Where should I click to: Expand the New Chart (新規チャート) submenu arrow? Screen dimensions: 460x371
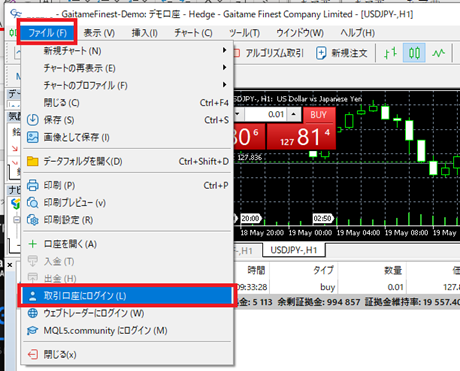click(225, 50)
